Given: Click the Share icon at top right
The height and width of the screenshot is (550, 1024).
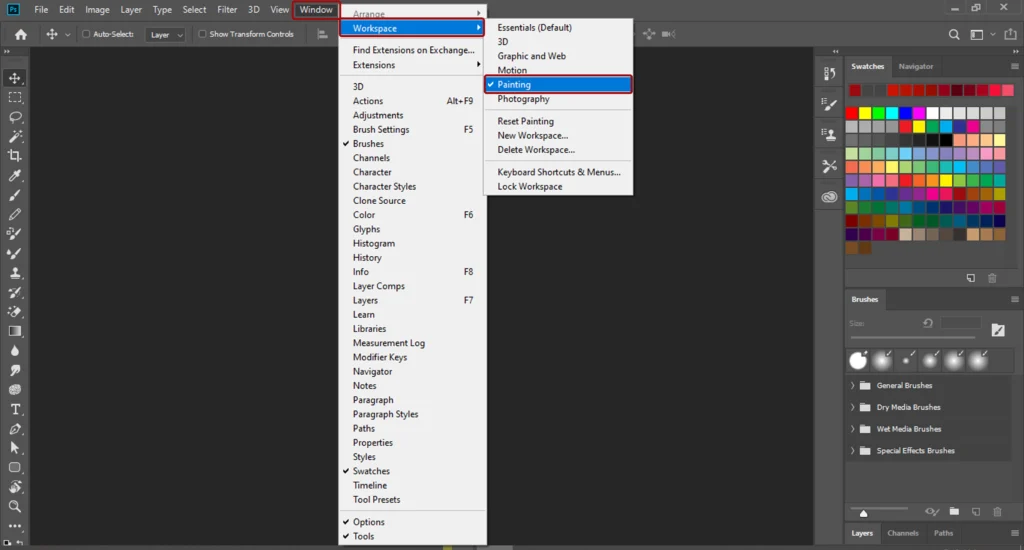Looking at the screenshot, I should pyautogui.click(x=1010, y=34).
